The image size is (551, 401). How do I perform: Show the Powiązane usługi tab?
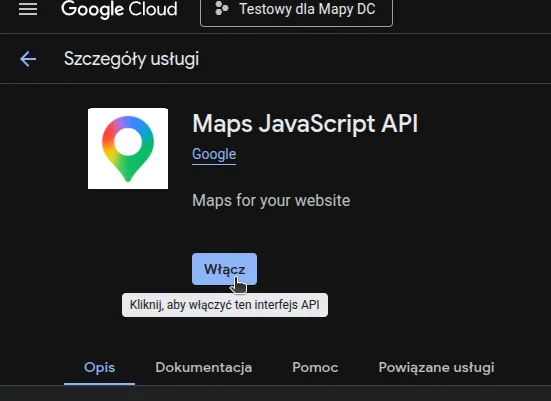tap(436, 367)
